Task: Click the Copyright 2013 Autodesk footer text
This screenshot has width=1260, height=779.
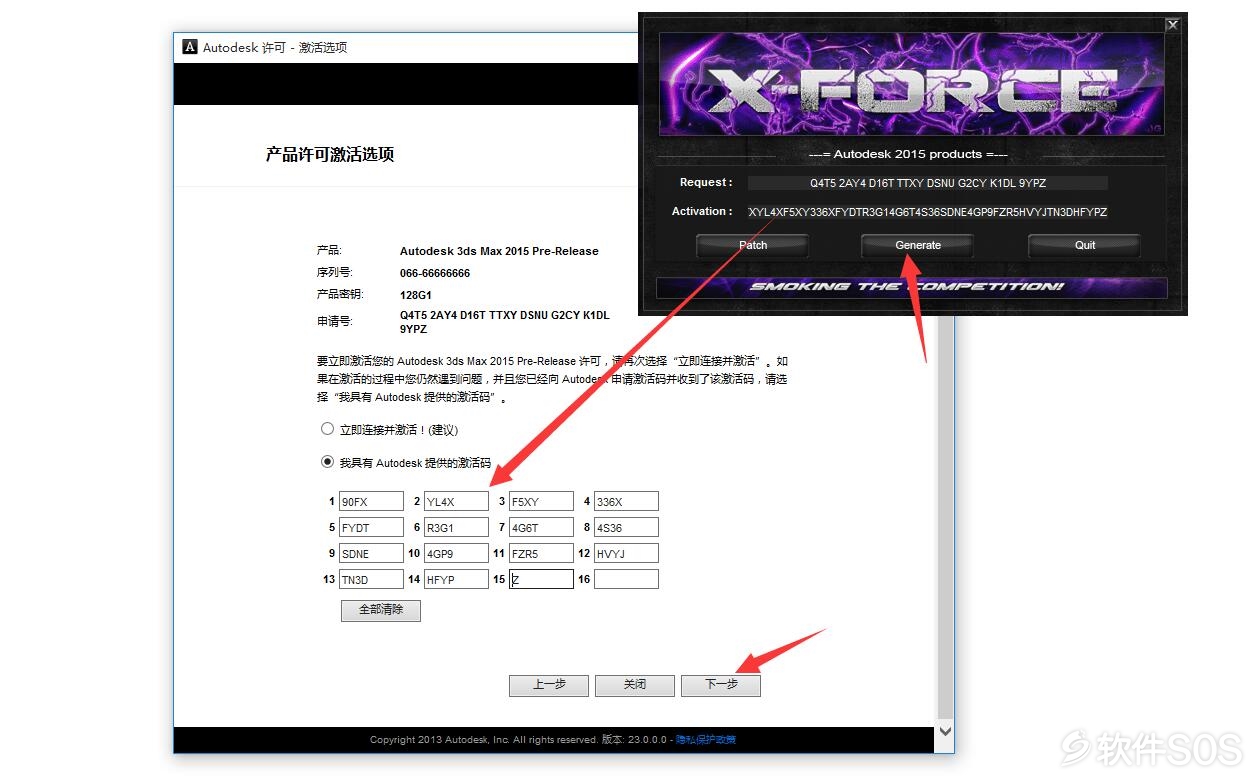Action: point(483,740)
